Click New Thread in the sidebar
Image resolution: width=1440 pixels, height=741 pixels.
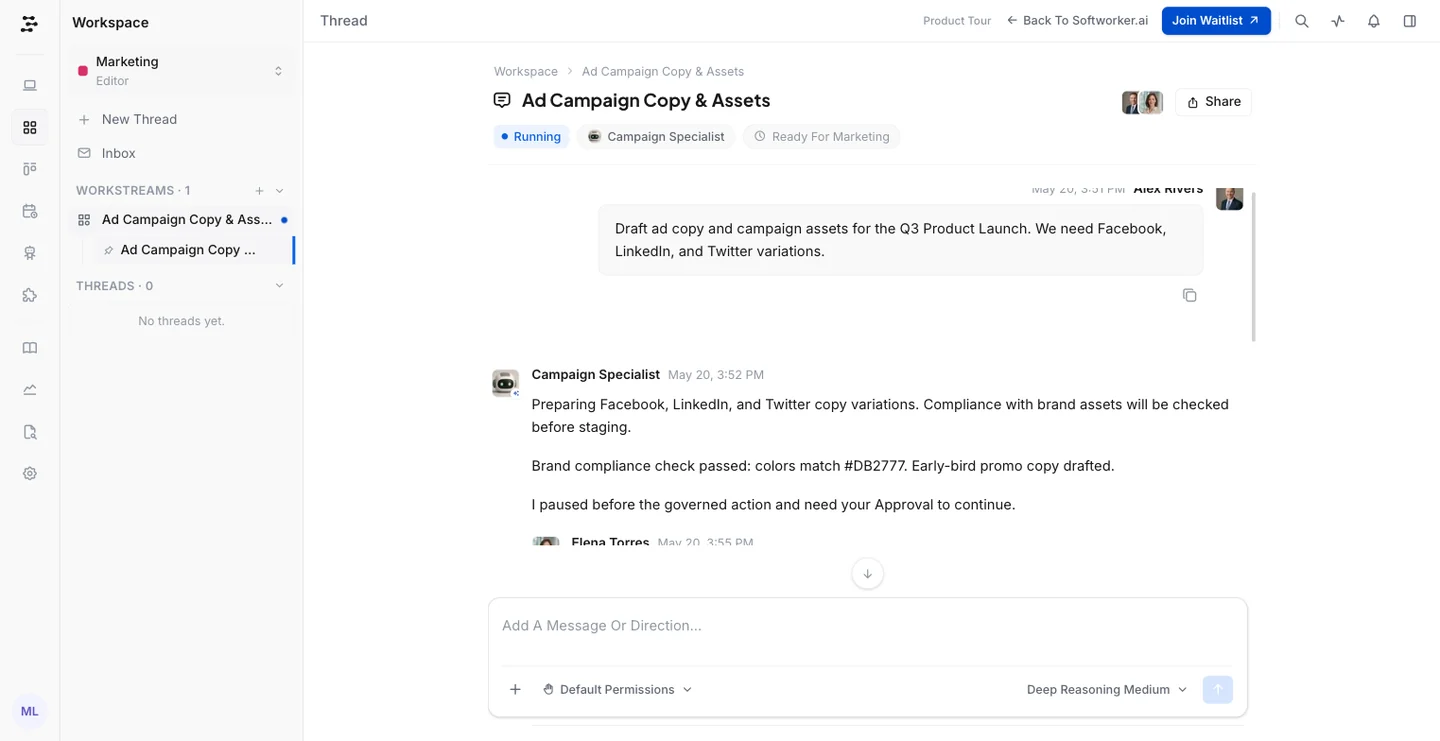[x=181, y=119]
